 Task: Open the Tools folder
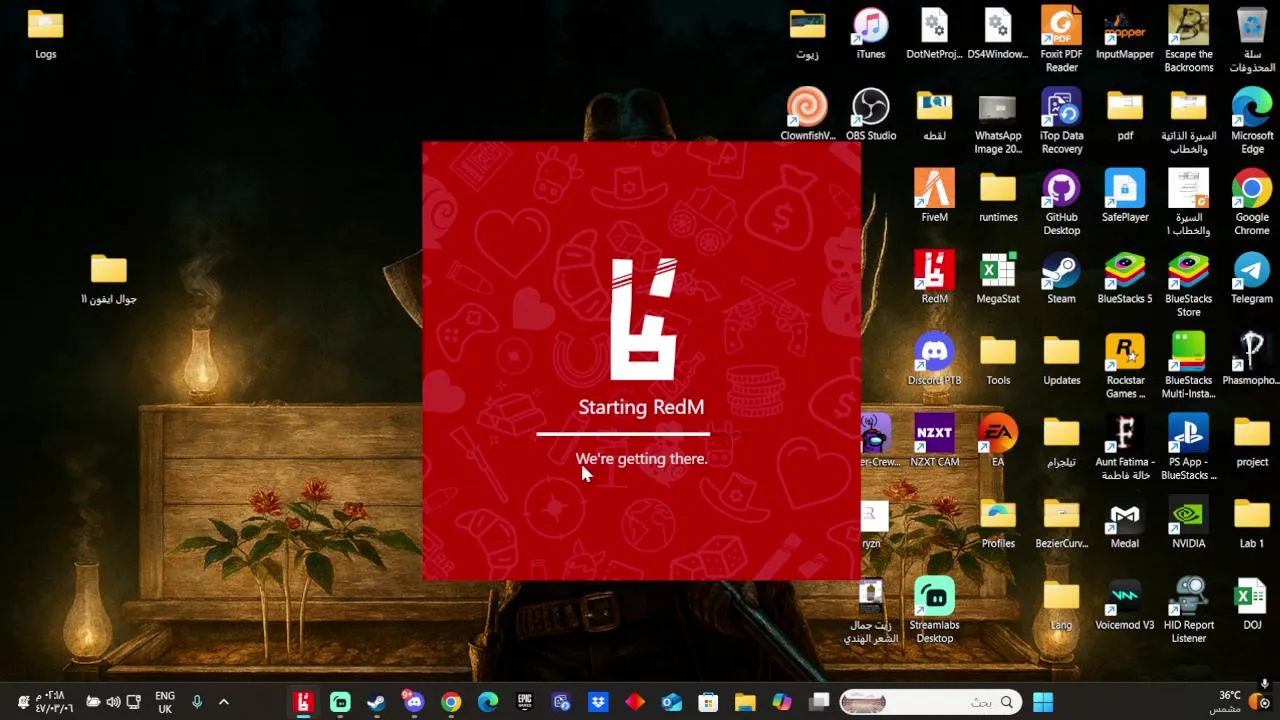997,360
